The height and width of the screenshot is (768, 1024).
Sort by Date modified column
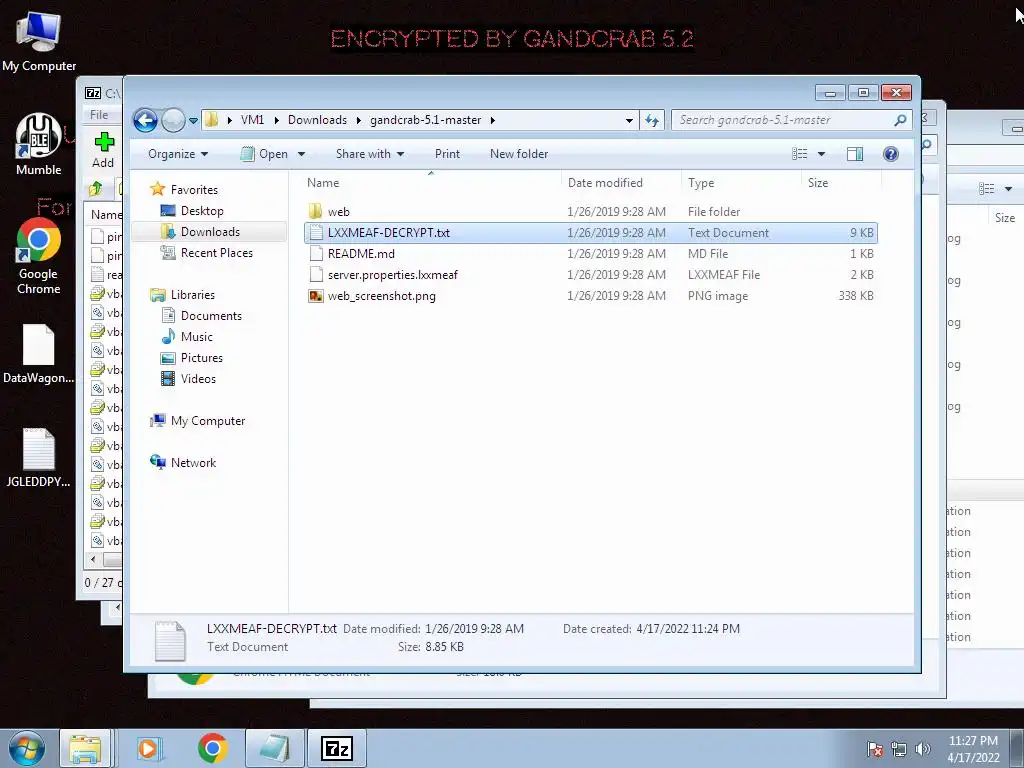point(620,184)
